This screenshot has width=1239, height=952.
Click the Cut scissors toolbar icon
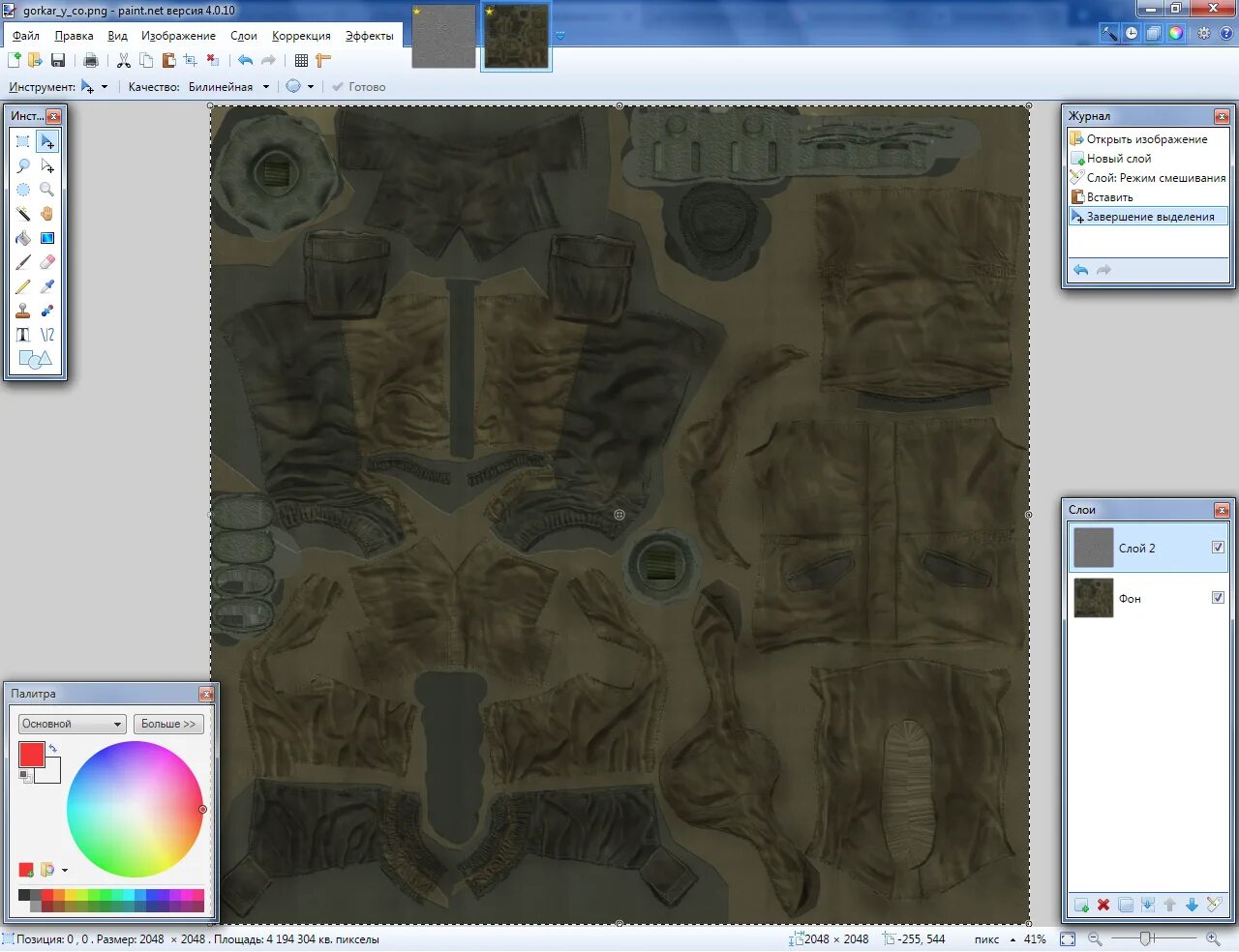tap(124, 60)
